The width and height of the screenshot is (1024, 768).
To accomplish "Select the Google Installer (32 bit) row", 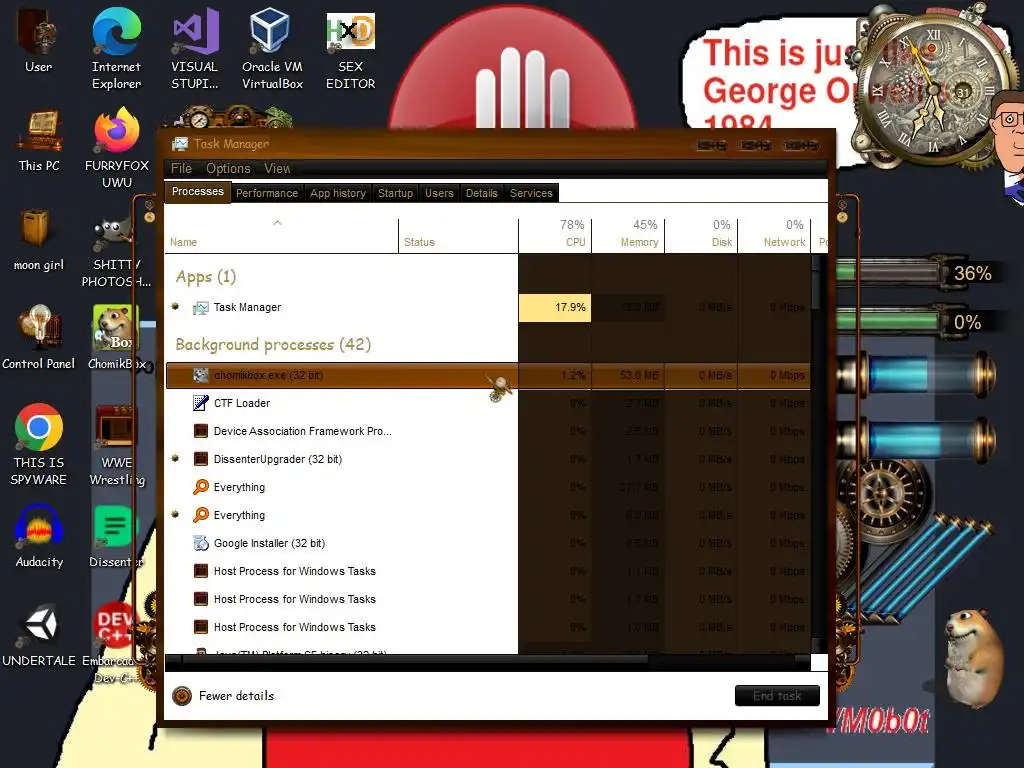I will (x=488, y=543).
